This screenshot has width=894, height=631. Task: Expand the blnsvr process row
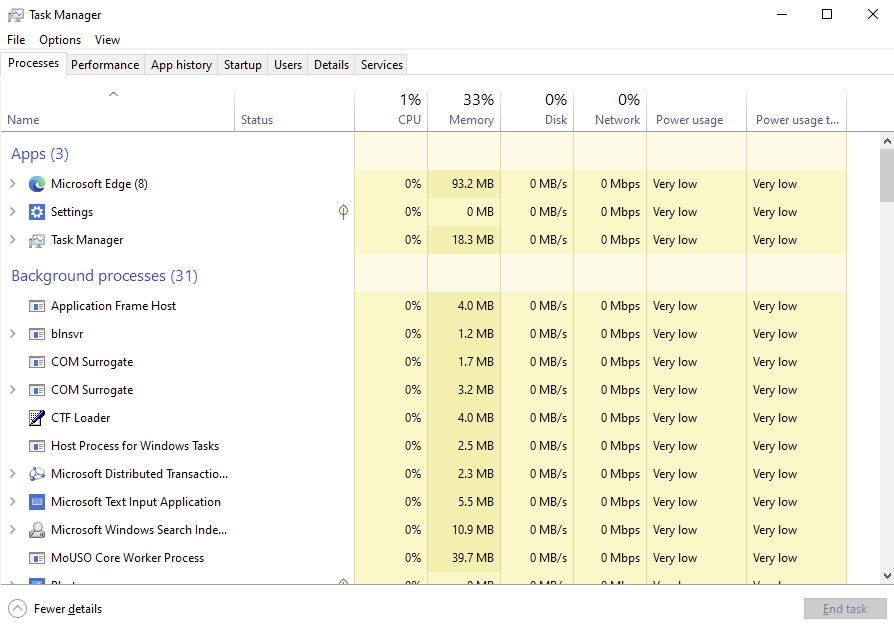coord(13,333)
